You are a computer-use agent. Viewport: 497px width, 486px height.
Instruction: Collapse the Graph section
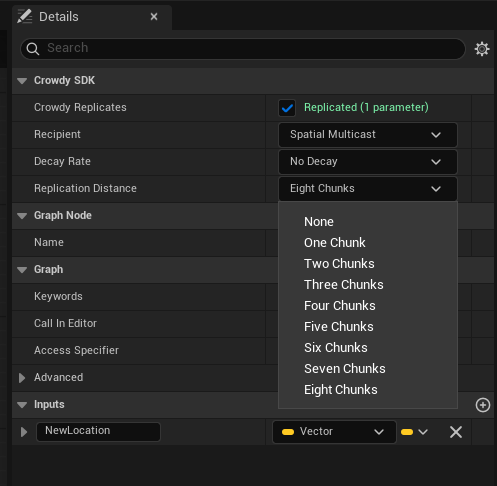click(x=22, y=270)
